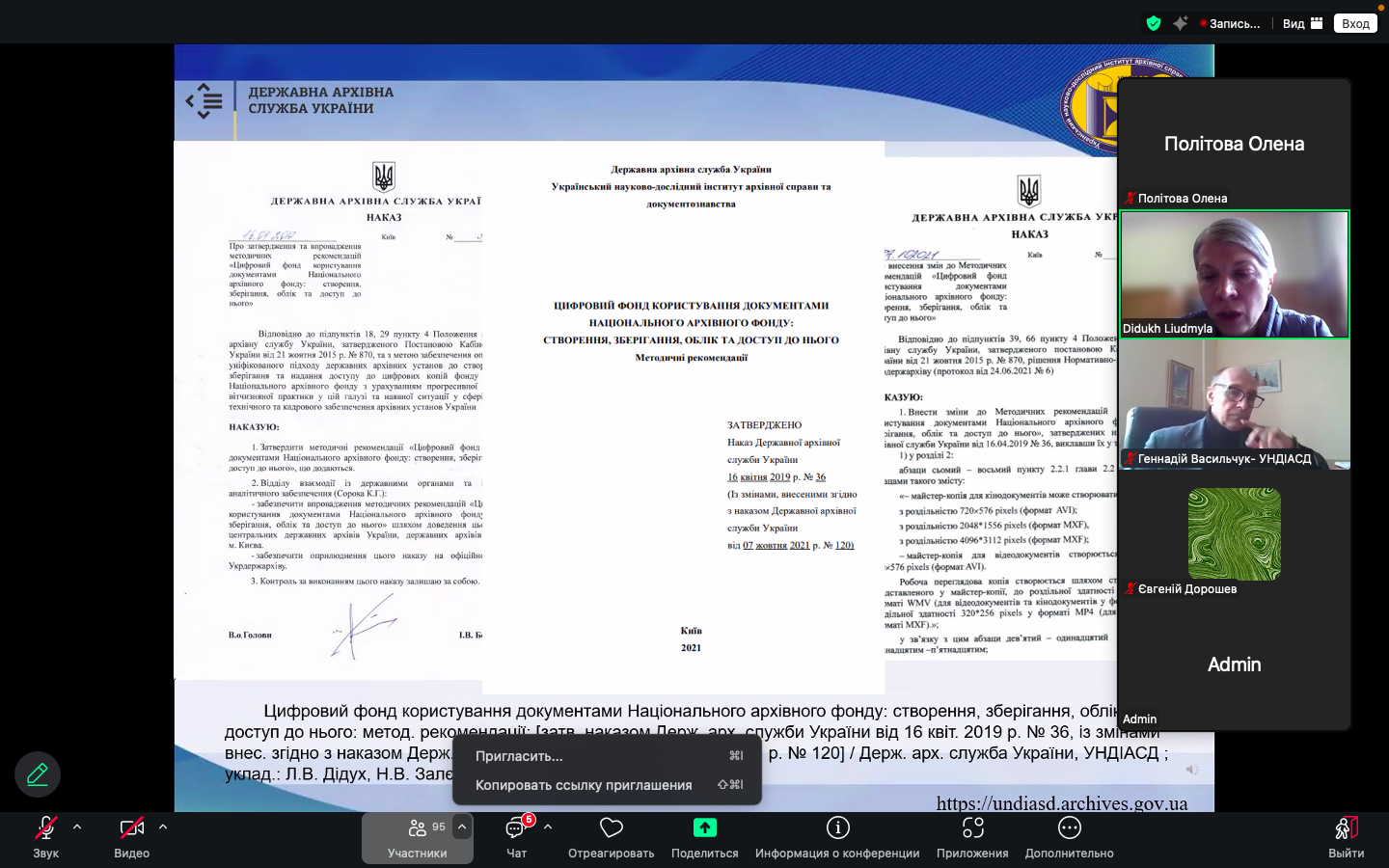The width and height of the screenshot is (1389, 868).
Task: Click the green encryption shield icon
Action: point(1154,23)
